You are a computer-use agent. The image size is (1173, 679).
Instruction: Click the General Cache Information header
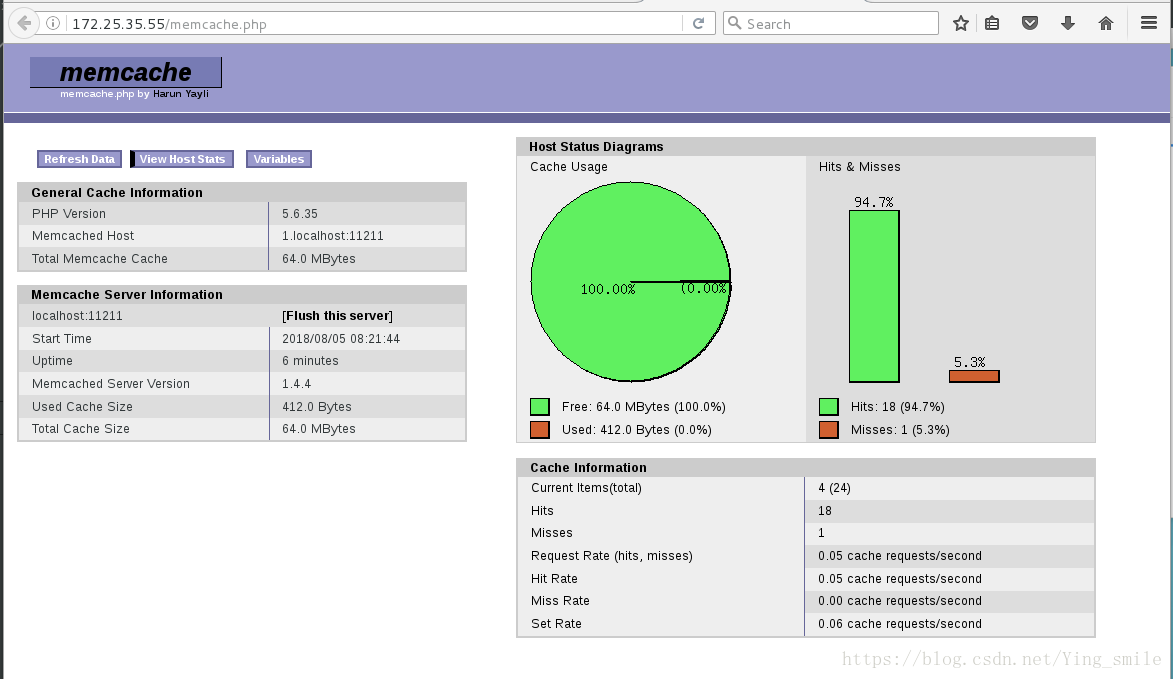tap(242, 192)
